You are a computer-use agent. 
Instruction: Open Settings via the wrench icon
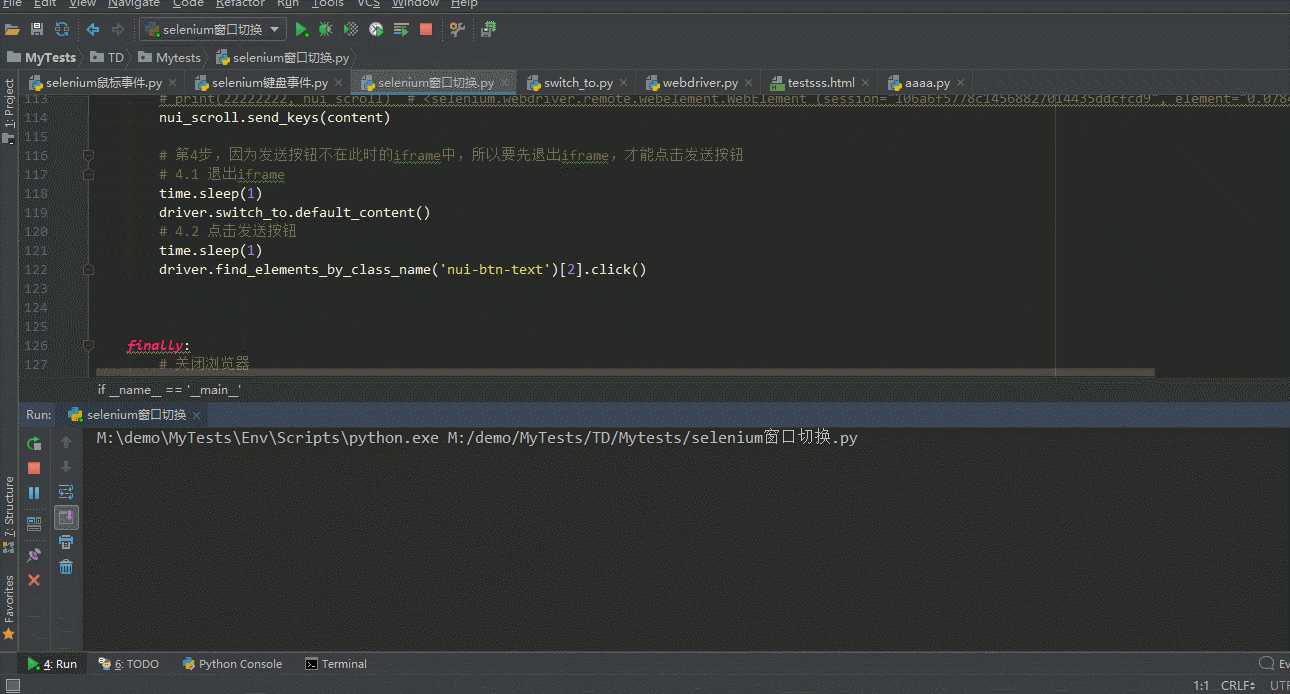(x=457, y=30)
